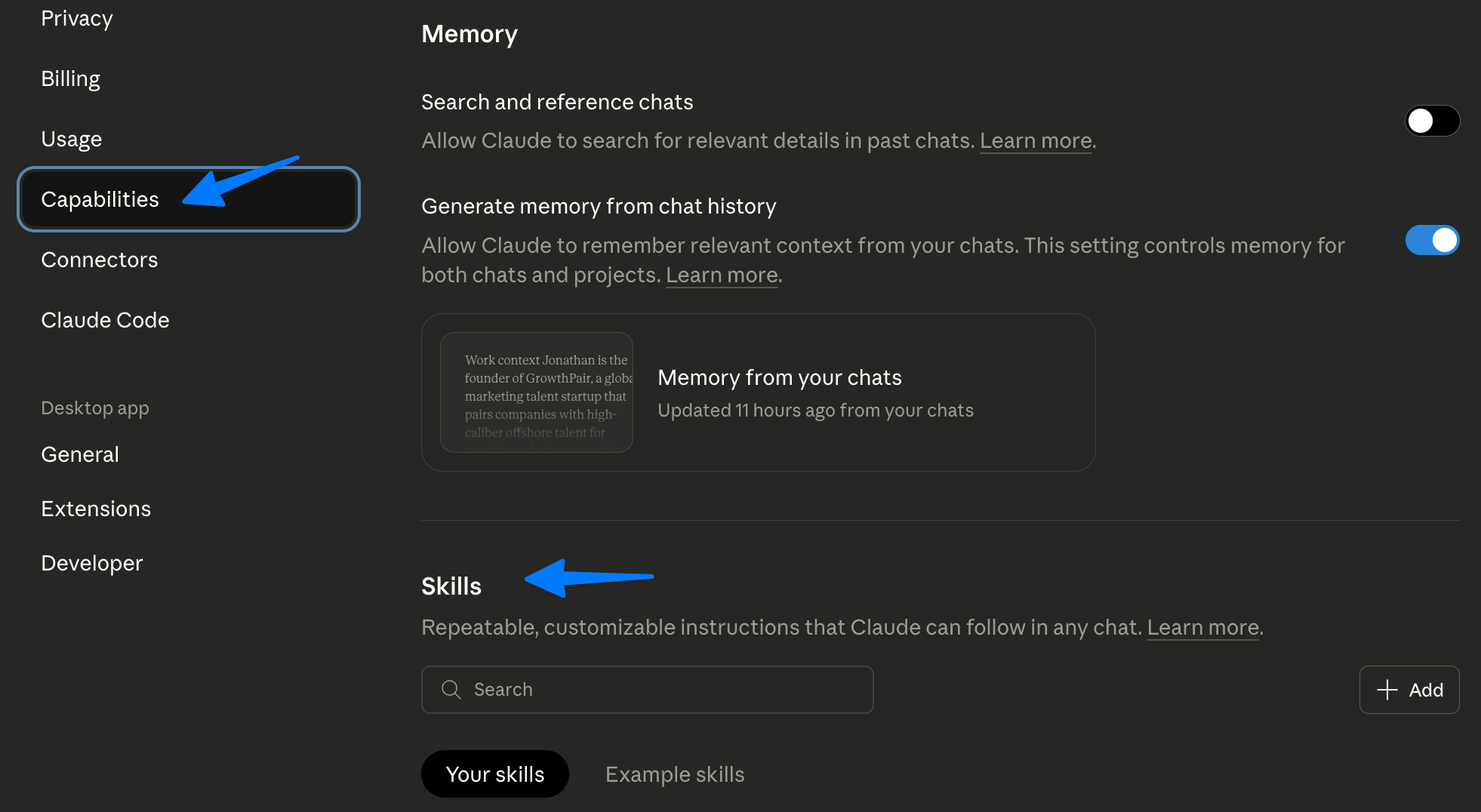1481x812 pixels.
Task: Click the plus icon on Add button
Action: pyautogui.click(x=1387, y=690)
